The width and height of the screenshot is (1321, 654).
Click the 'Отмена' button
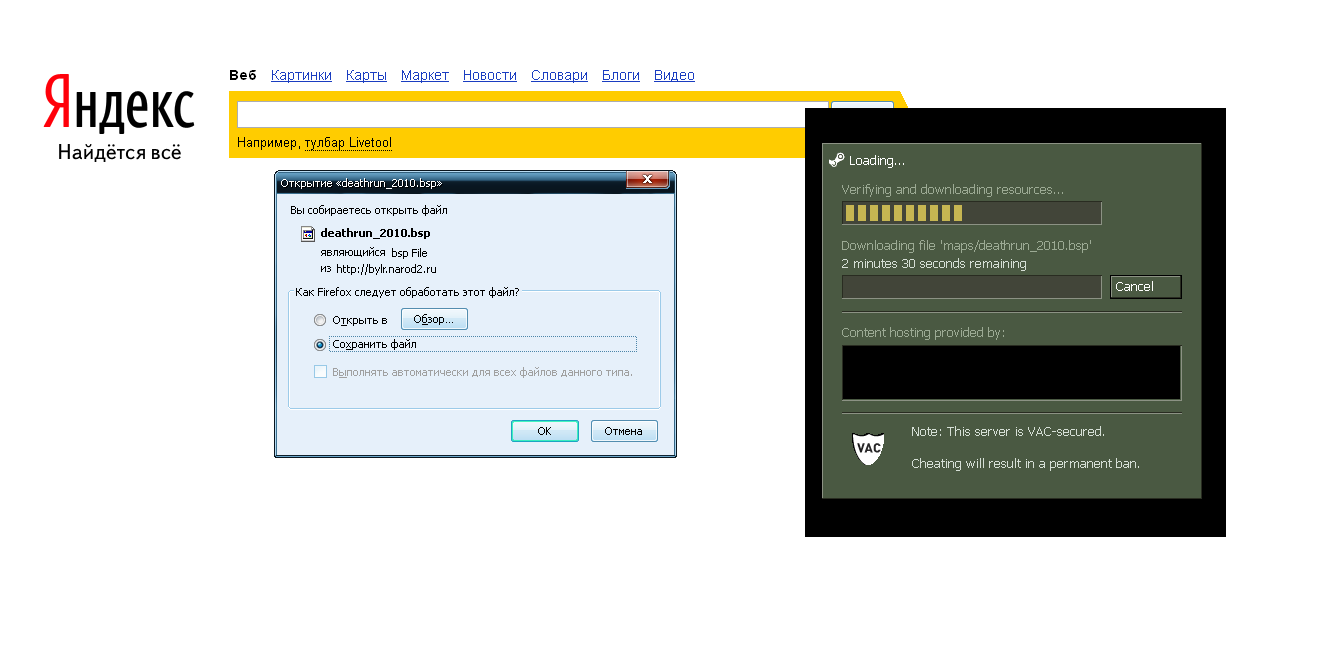[624, 431]
